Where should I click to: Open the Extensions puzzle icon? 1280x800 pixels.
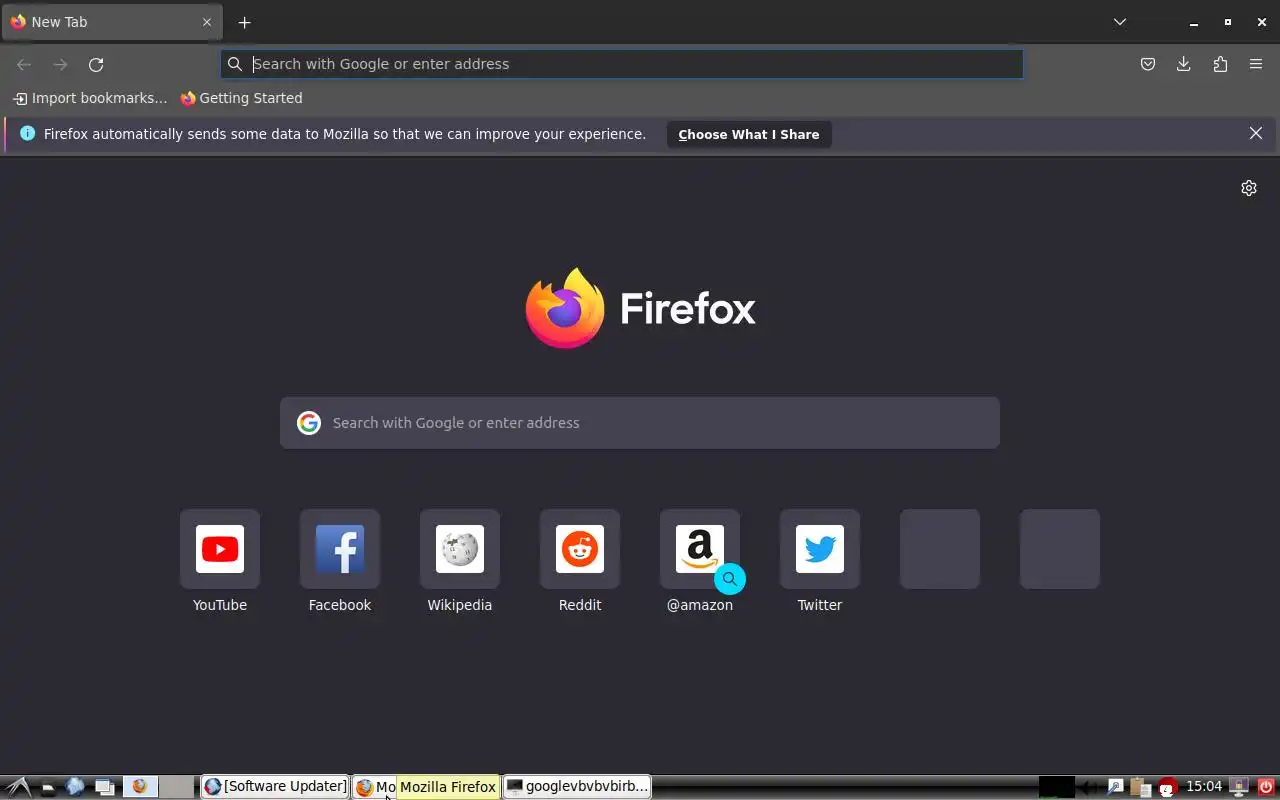[x=1220, y=64]
